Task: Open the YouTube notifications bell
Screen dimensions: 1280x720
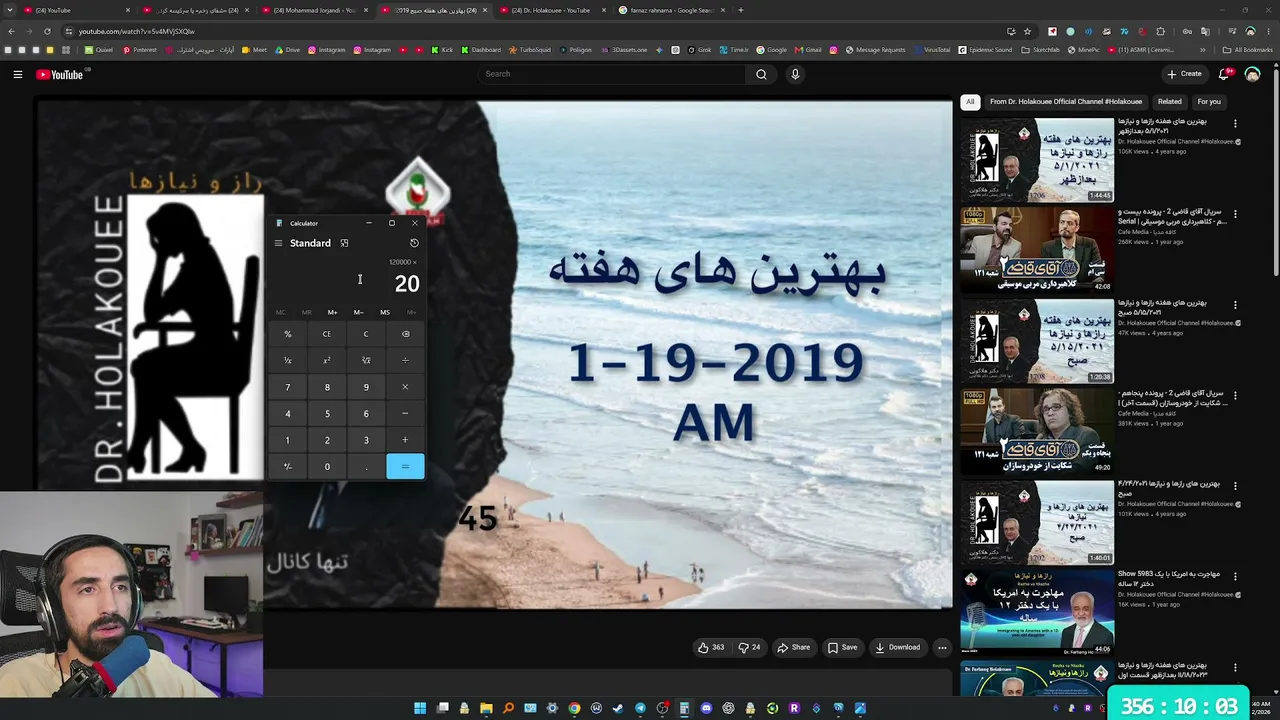Action: point(1225,74)
